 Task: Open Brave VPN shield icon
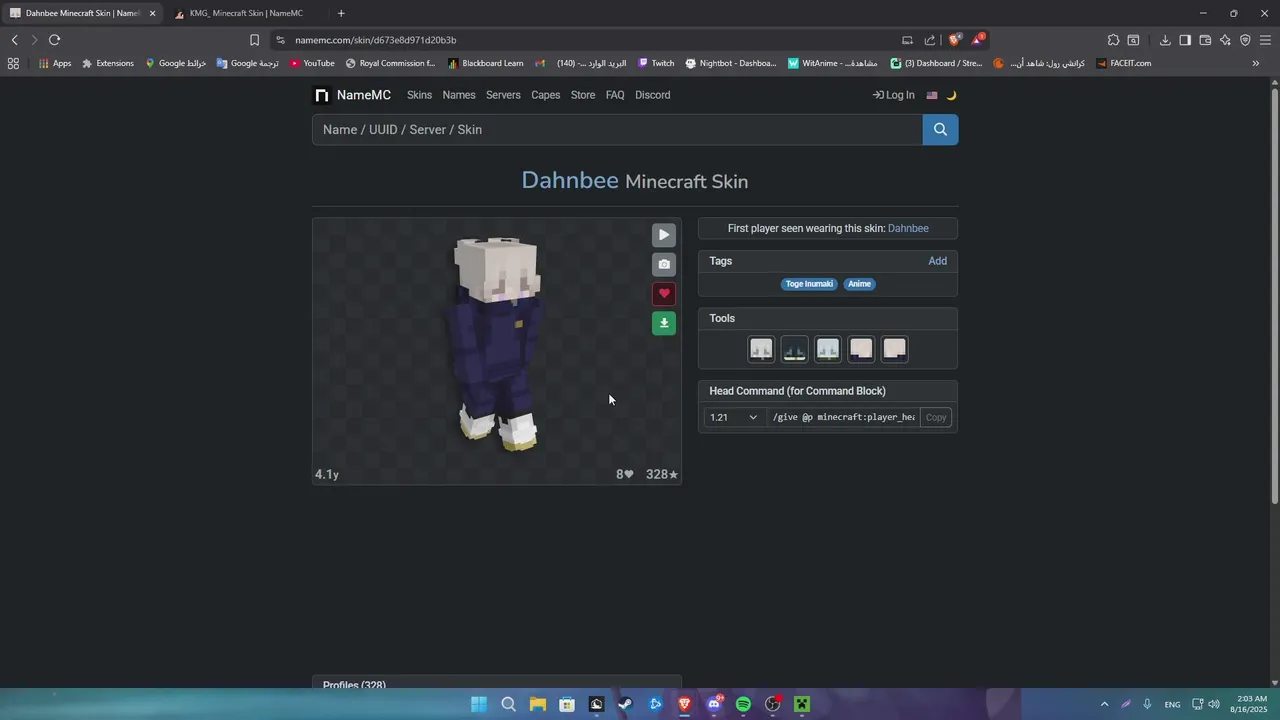[1245, 40]
